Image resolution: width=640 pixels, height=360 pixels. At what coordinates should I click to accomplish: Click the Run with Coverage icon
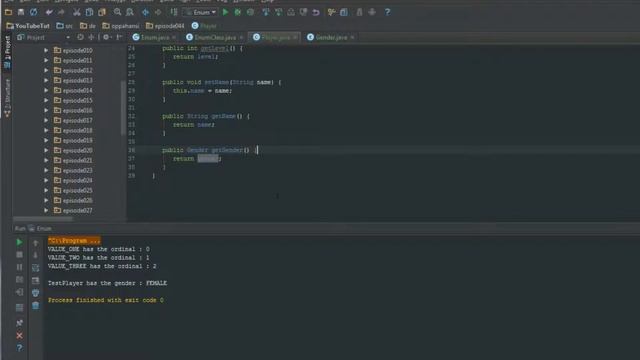coord(250,12)
